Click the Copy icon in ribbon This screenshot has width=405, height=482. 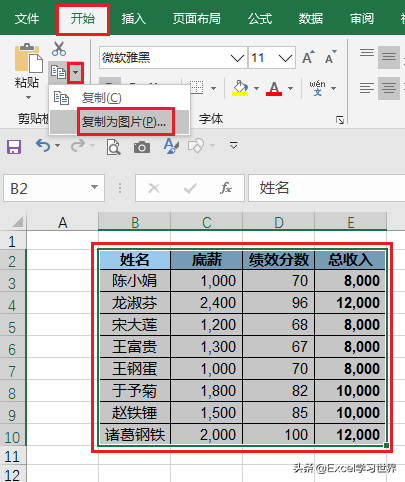coord(58,72)
